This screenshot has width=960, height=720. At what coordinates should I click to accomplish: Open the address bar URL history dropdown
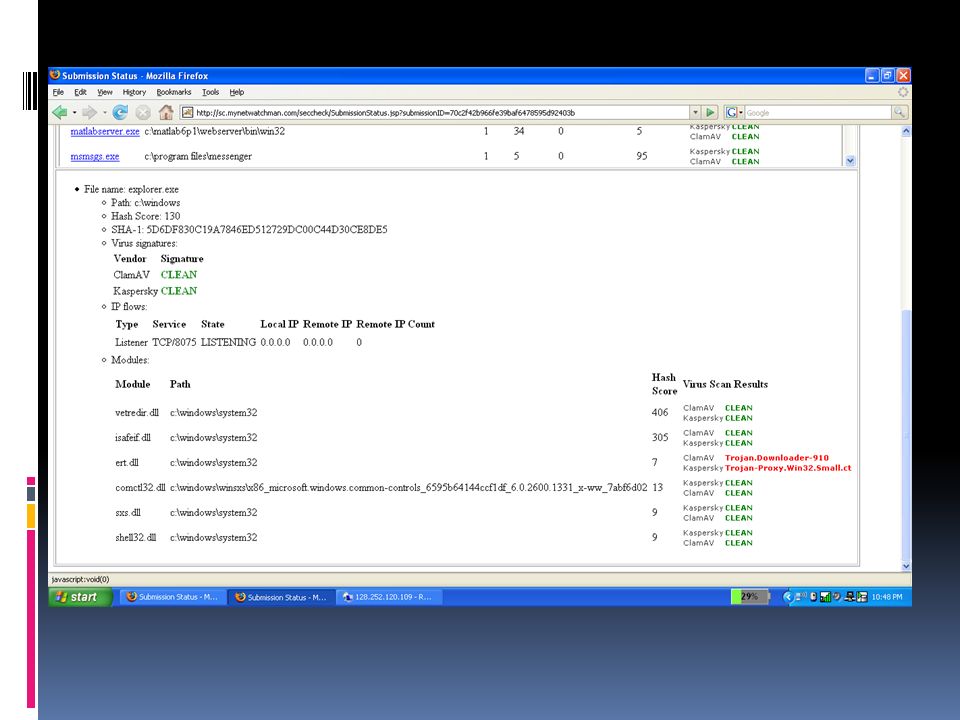pyautogui.click(x=695, y=113)
